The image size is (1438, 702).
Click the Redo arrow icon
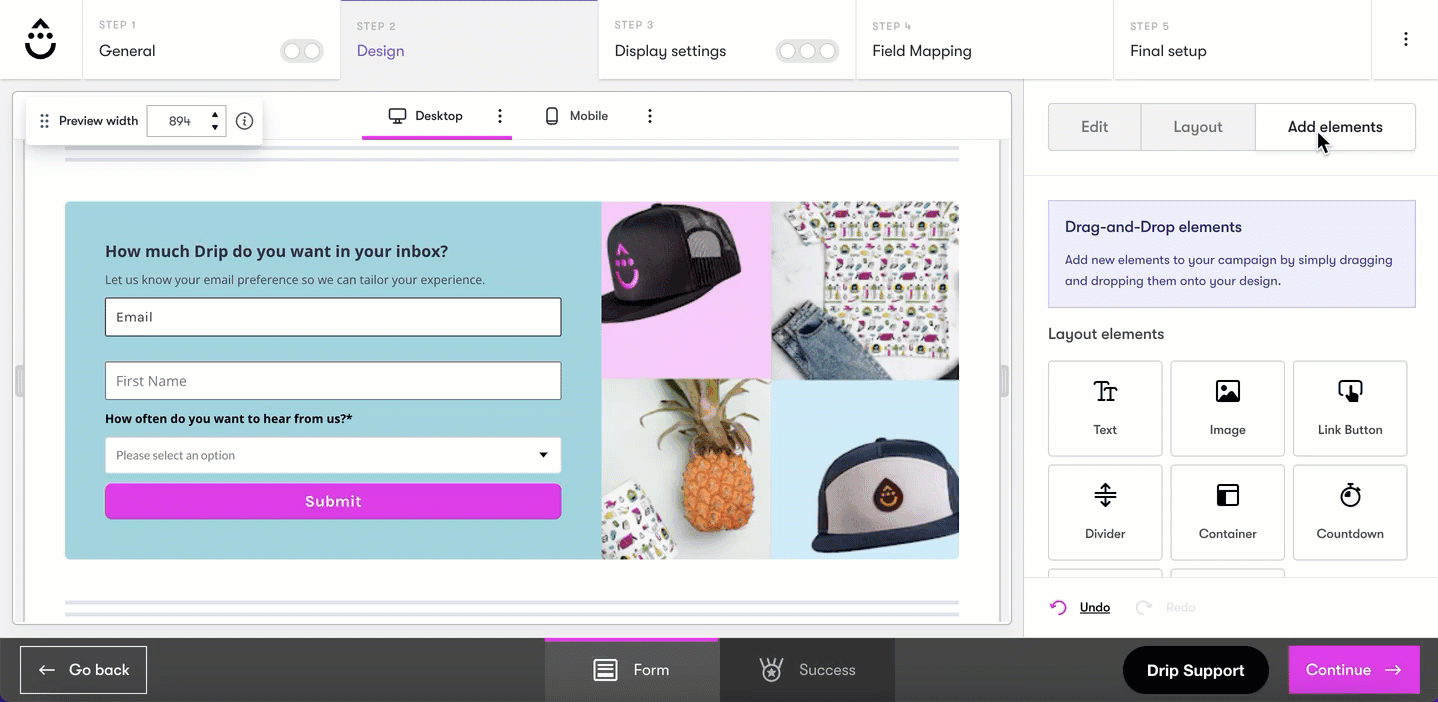pos(1144,607)
